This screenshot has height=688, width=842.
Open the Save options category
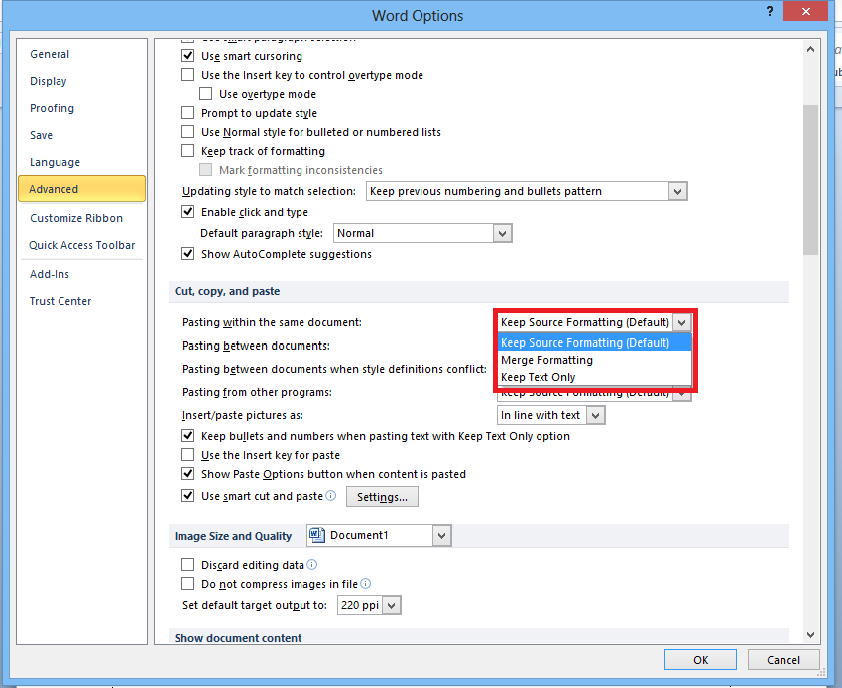point(41,135)
